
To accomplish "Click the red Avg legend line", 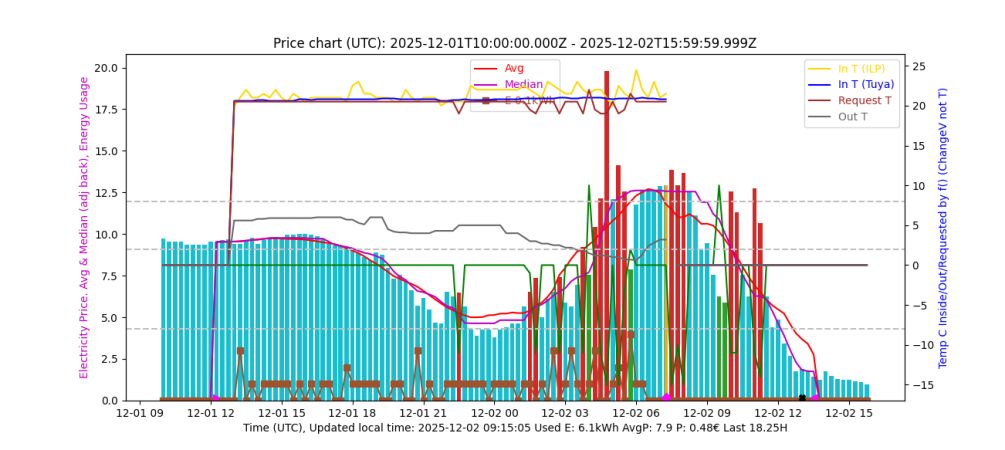I will tap(488, 68).
